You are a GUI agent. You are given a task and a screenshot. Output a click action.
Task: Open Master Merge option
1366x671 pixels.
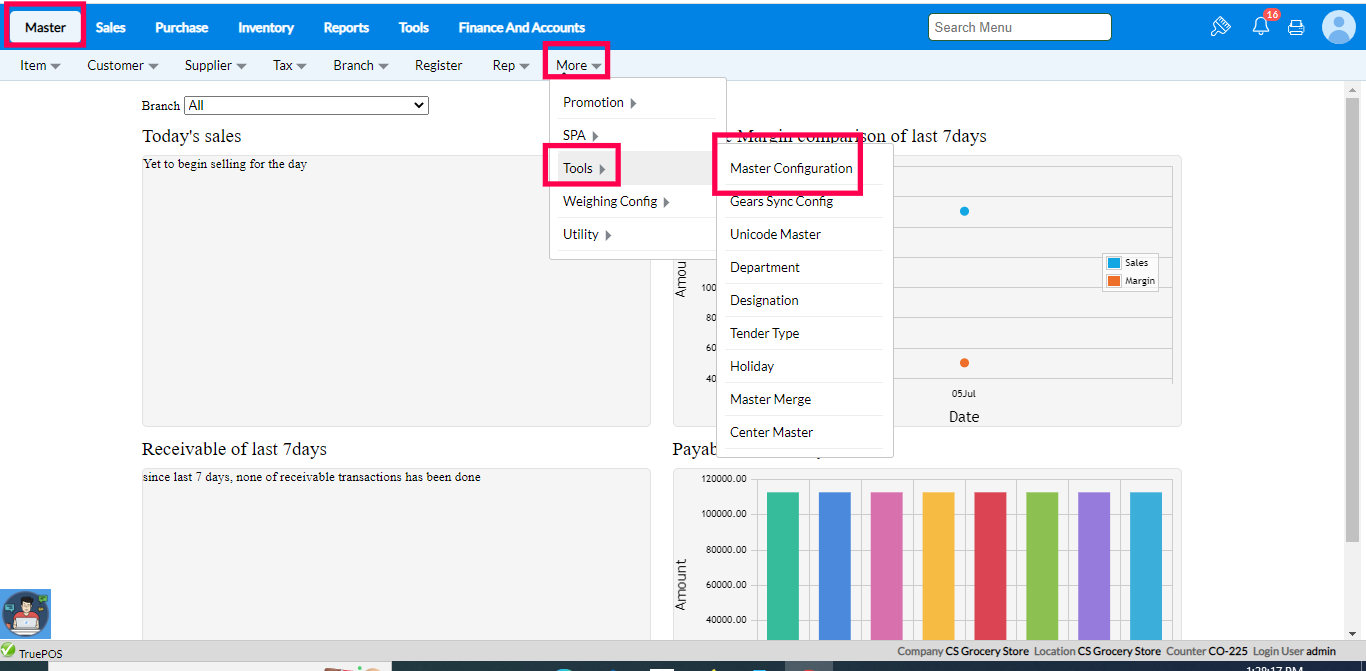pos(771,399)
